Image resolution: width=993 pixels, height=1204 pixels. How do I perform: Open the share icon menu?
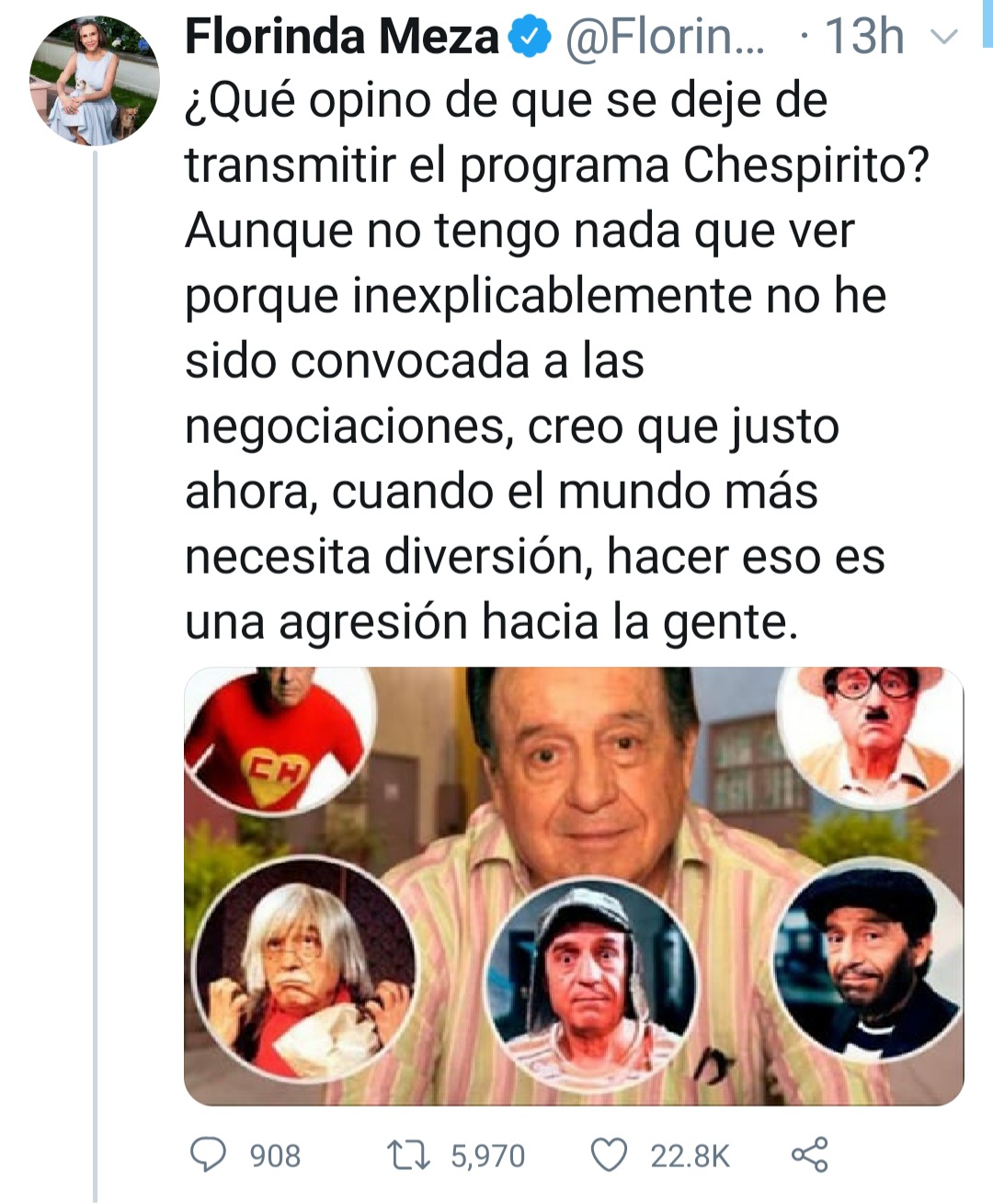click(x=810, y=1155)
